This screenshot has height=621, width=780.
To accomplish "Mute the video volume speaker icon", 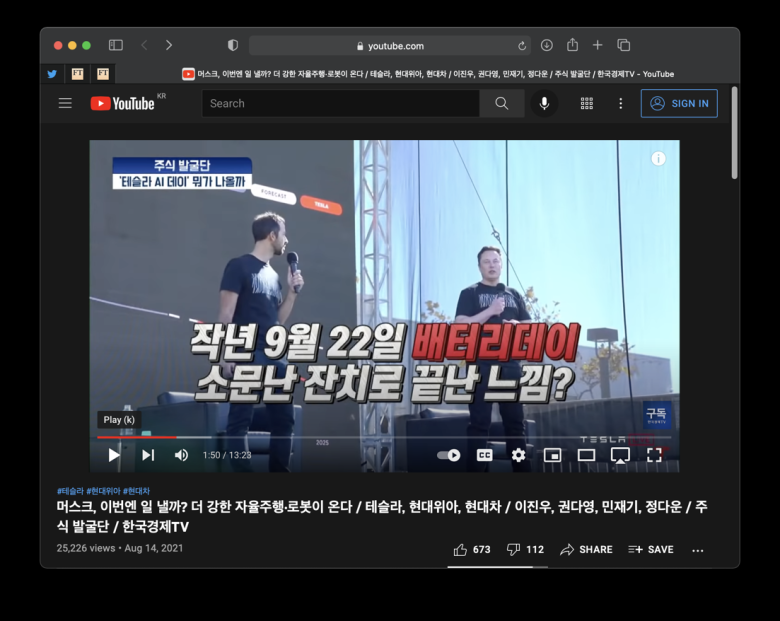I will tap(181, 455).
